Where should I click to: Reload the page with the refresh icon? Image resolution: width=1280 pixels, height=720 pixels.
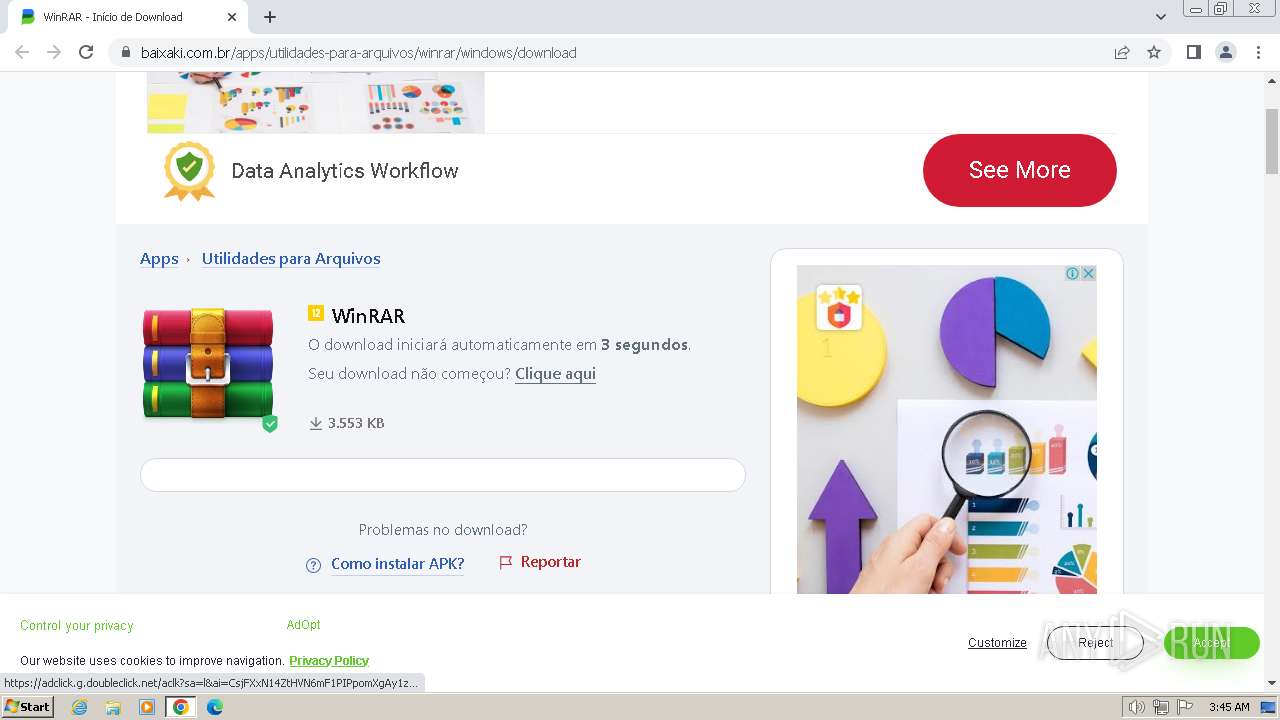click(x=86, y=52)
